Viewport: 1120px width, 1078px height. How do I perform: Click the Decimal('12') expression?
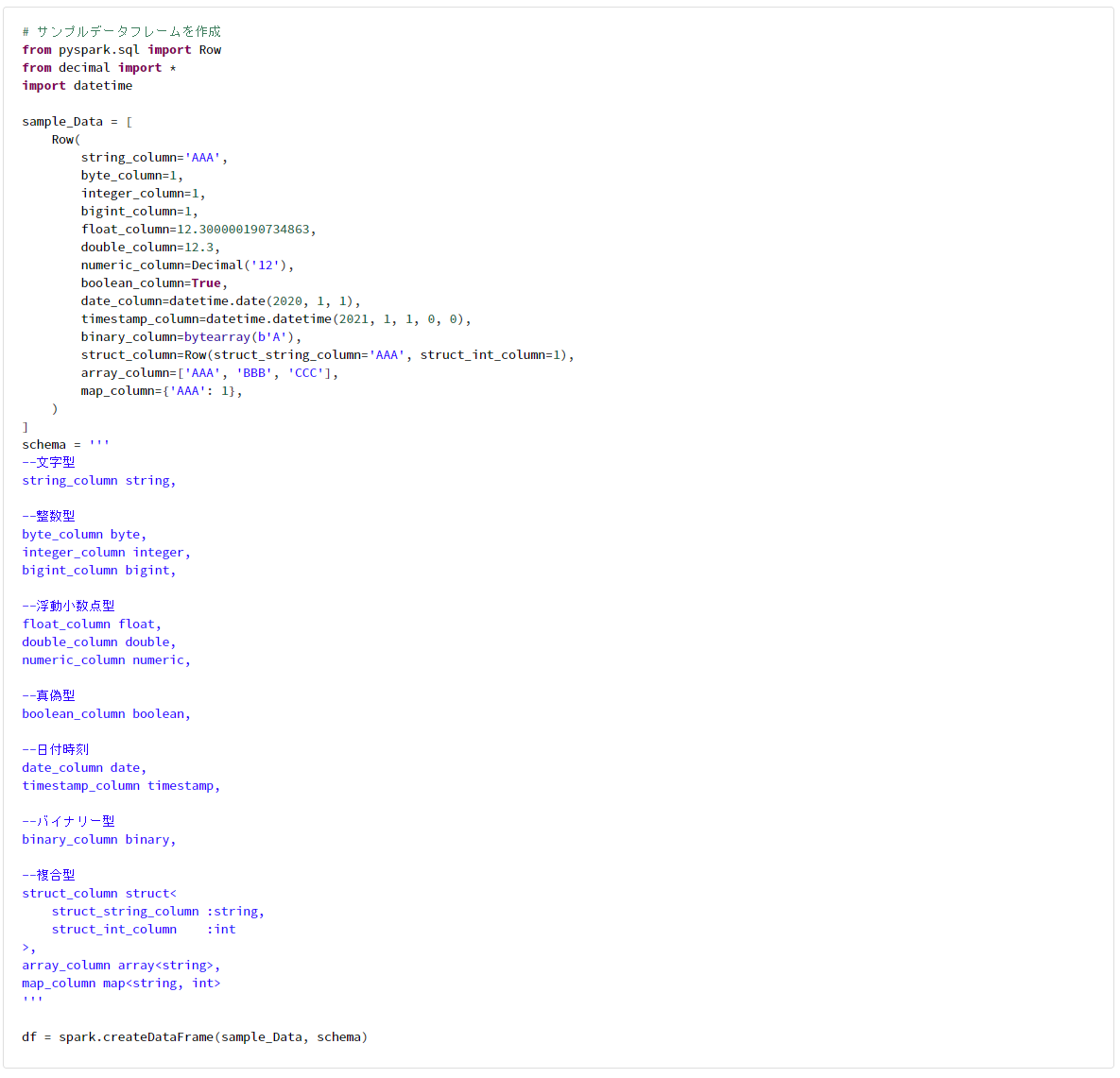tap(240, 265)
